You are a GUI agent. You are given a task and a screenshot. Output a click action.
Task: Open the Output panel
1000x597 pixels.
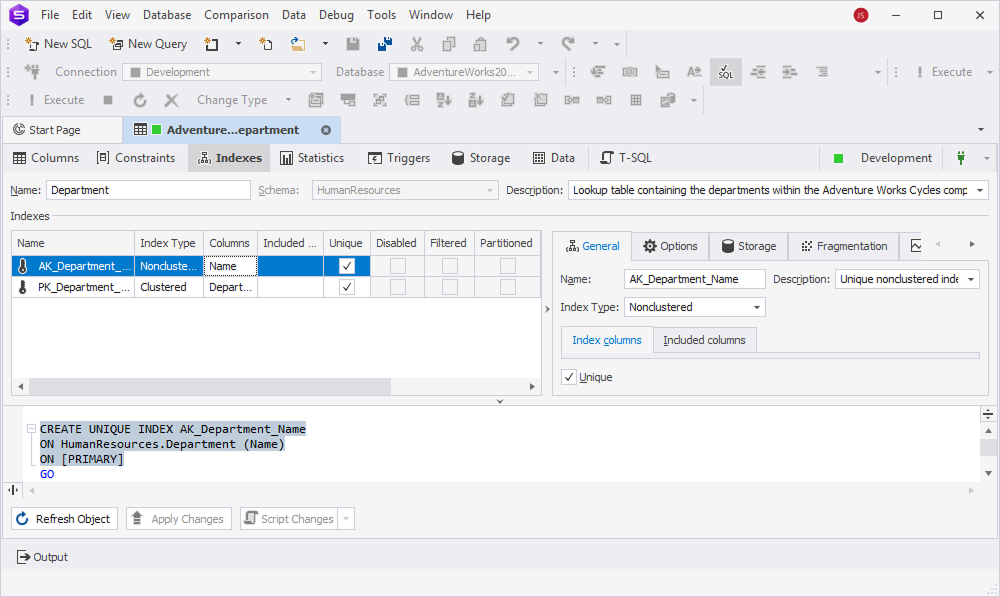(42, 557)
